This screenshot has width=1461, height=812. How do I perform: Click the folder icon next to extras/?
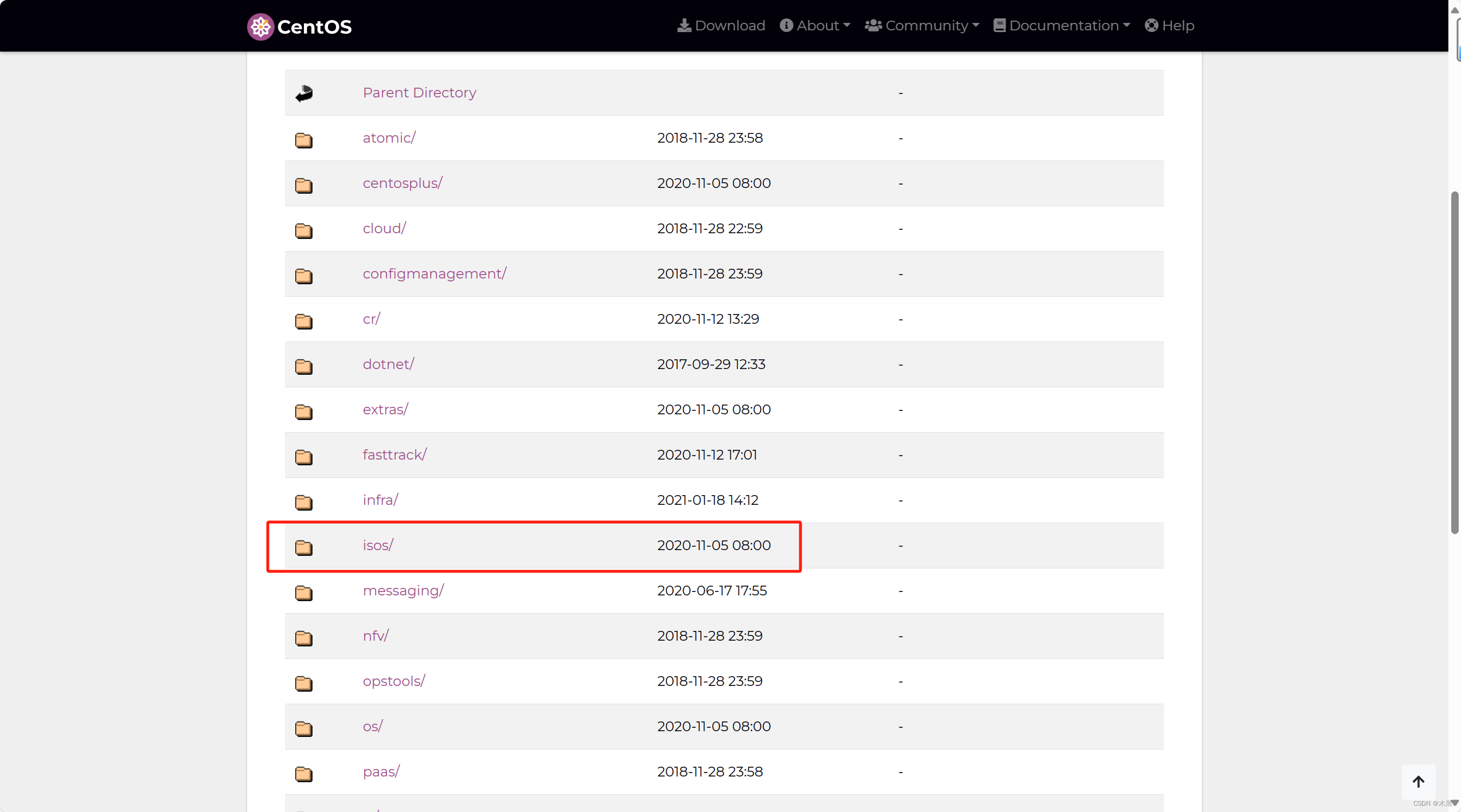tap(304, 411)
